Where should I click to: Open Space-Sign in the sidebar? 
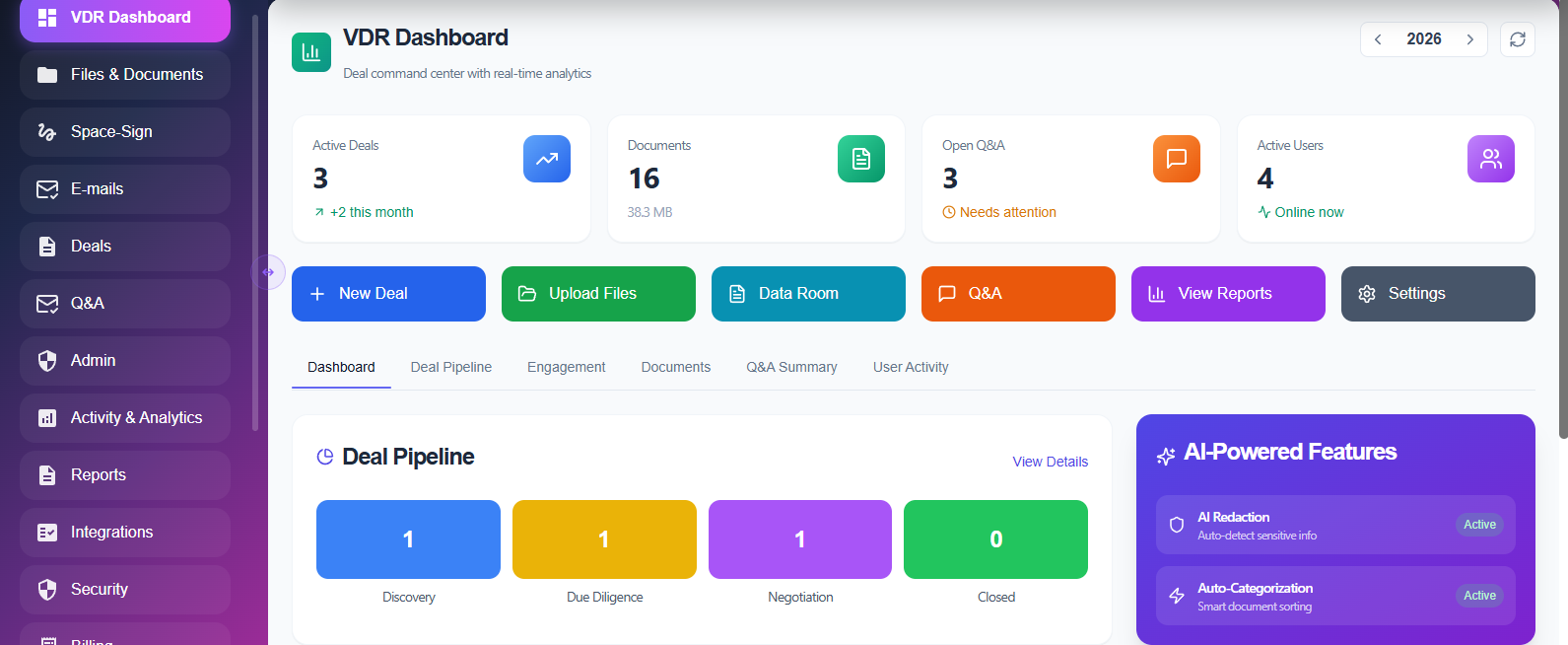click(x=125, y=132)
